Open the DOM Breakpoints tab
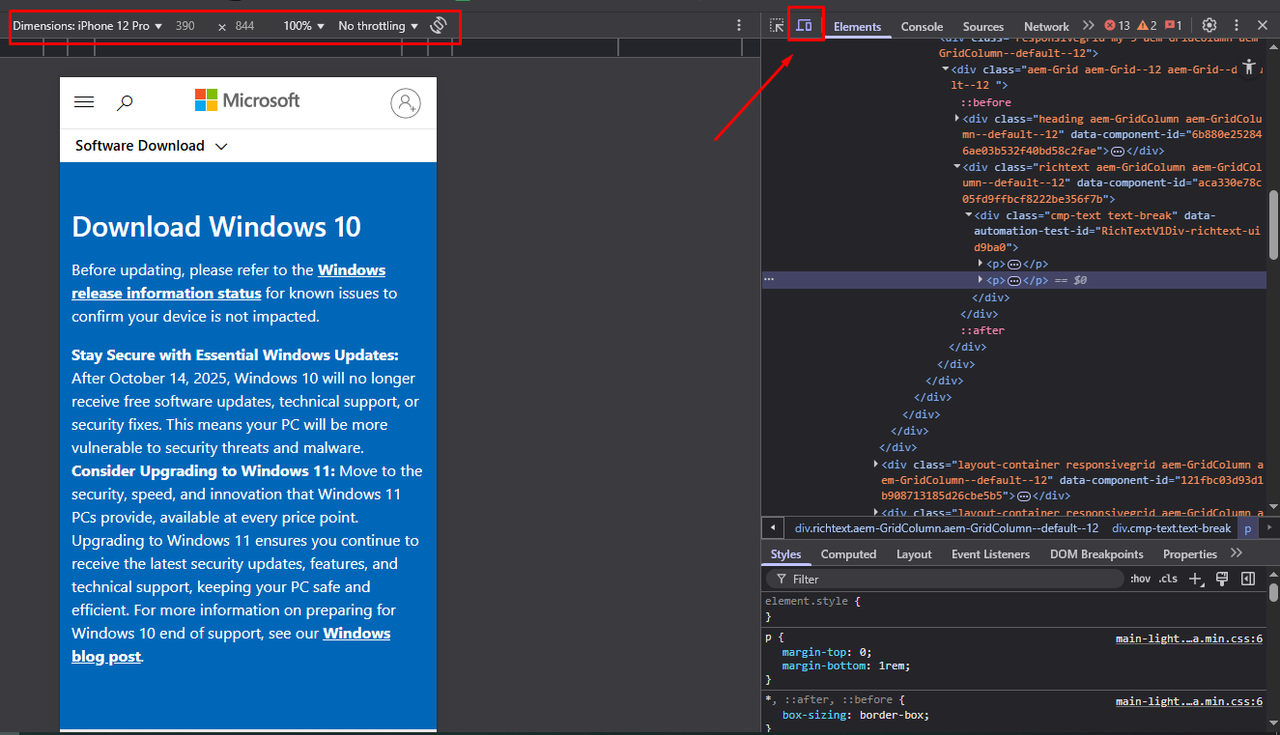Viewport: 1280px width, 735px height. click(1096, 554)
